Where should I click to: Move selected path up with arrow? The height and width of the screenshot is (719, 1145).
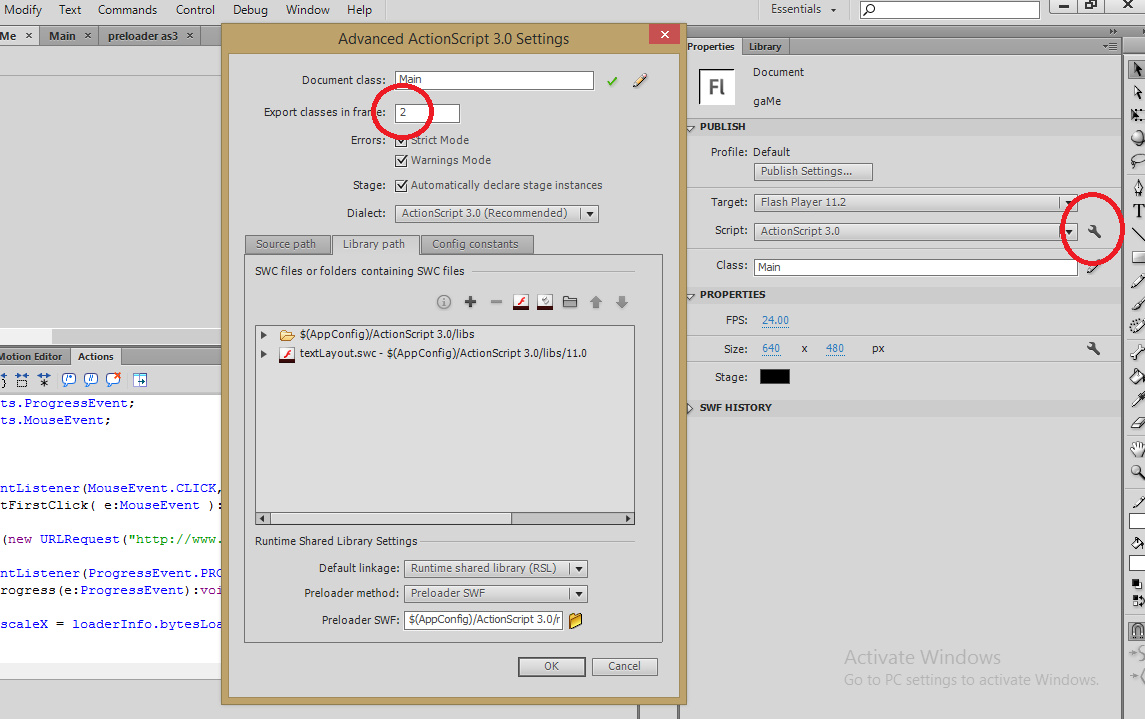tap(596, 302)
